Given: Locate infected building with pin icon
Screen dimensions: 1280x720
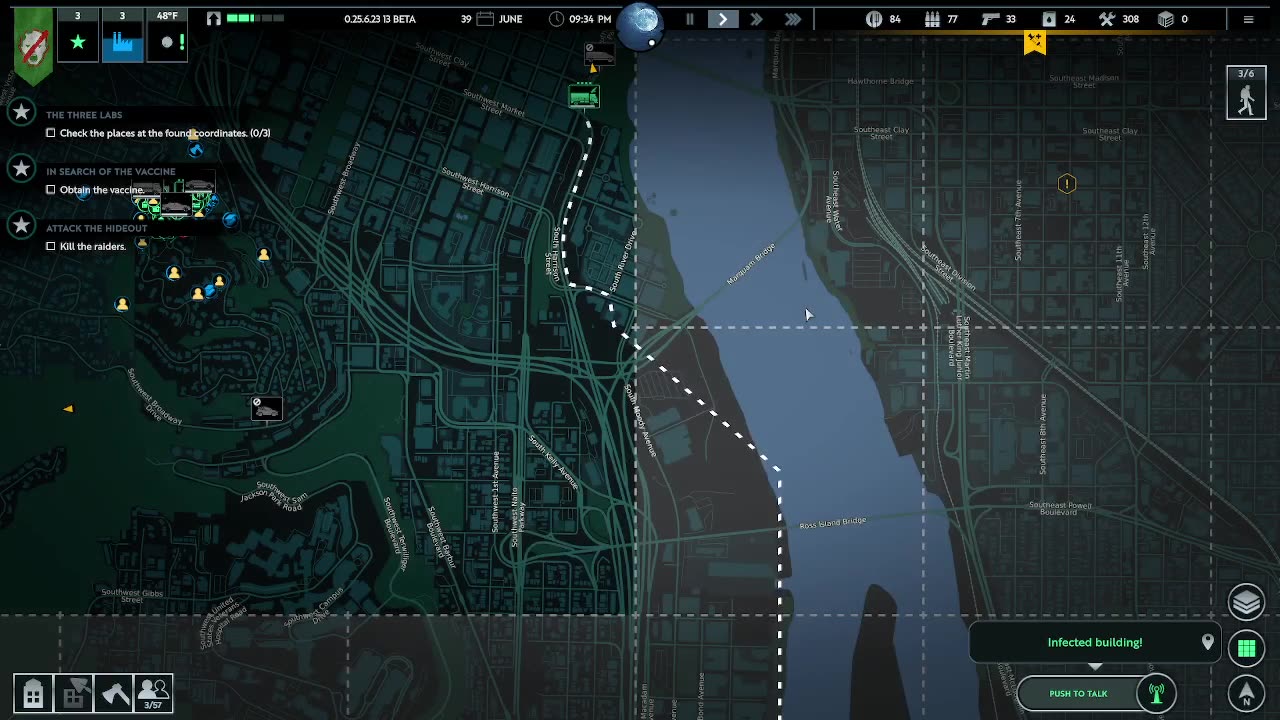Looking at the screenshot, I should [1207, 642].
